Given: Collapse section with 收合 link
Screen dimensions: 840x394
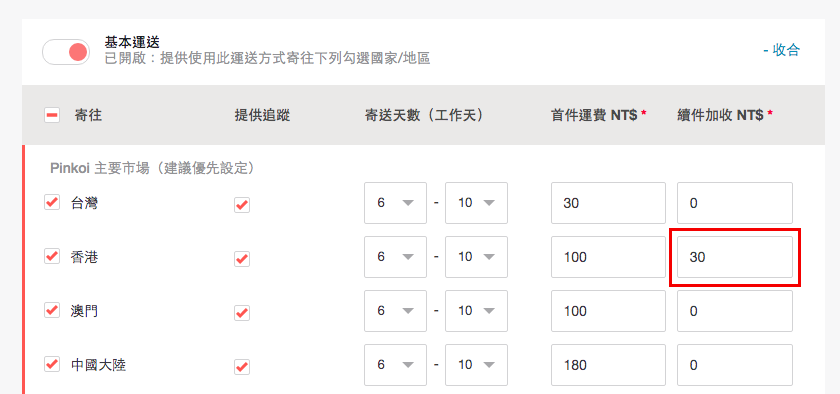Looking at the screenshot, I should point(781,50).
